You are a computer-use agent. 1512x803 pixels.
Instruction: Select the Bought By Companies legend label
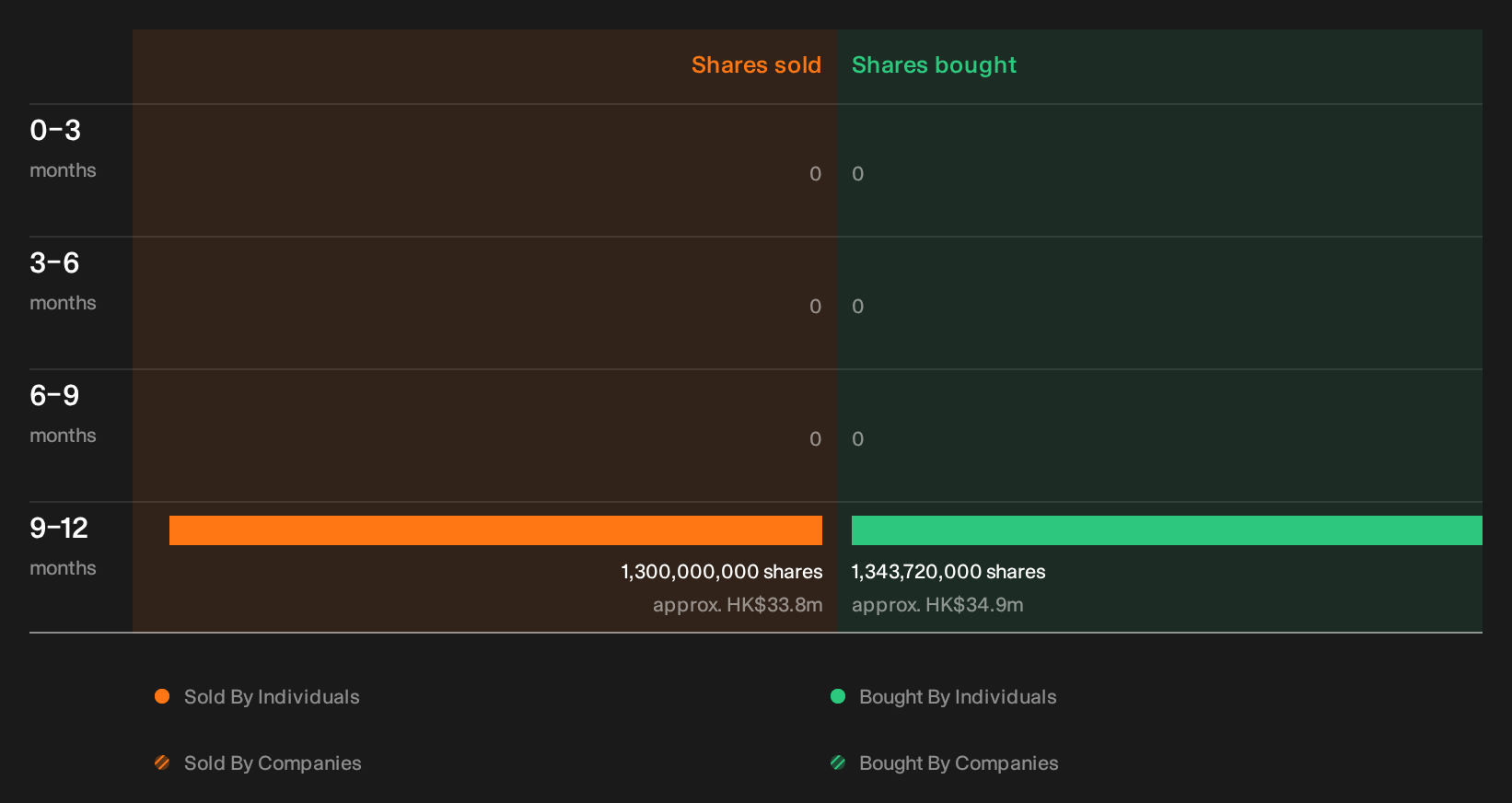pyautogui.click(x=959, y=763)
